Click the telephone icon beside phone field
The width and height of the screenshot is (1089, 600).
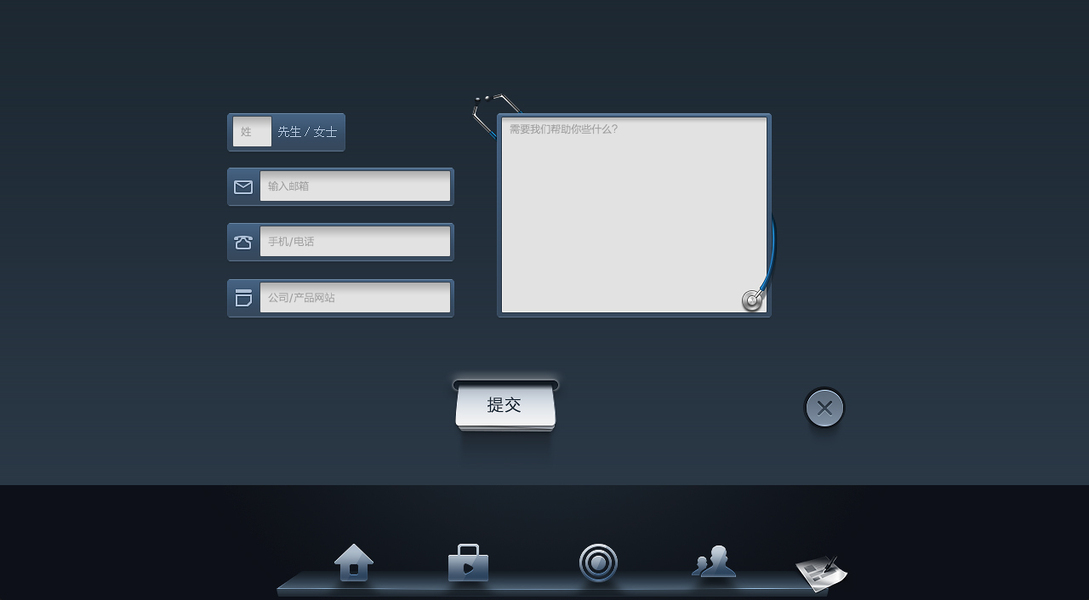(243, 242)
